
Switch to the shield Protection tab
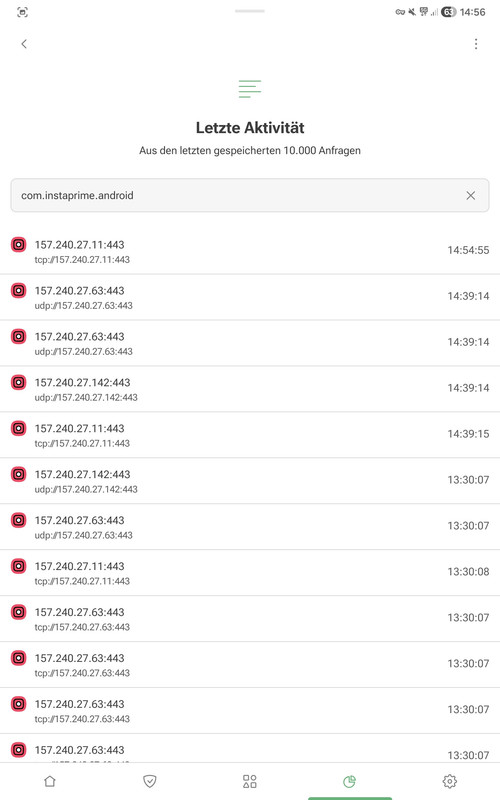click(x=149, y=781)
